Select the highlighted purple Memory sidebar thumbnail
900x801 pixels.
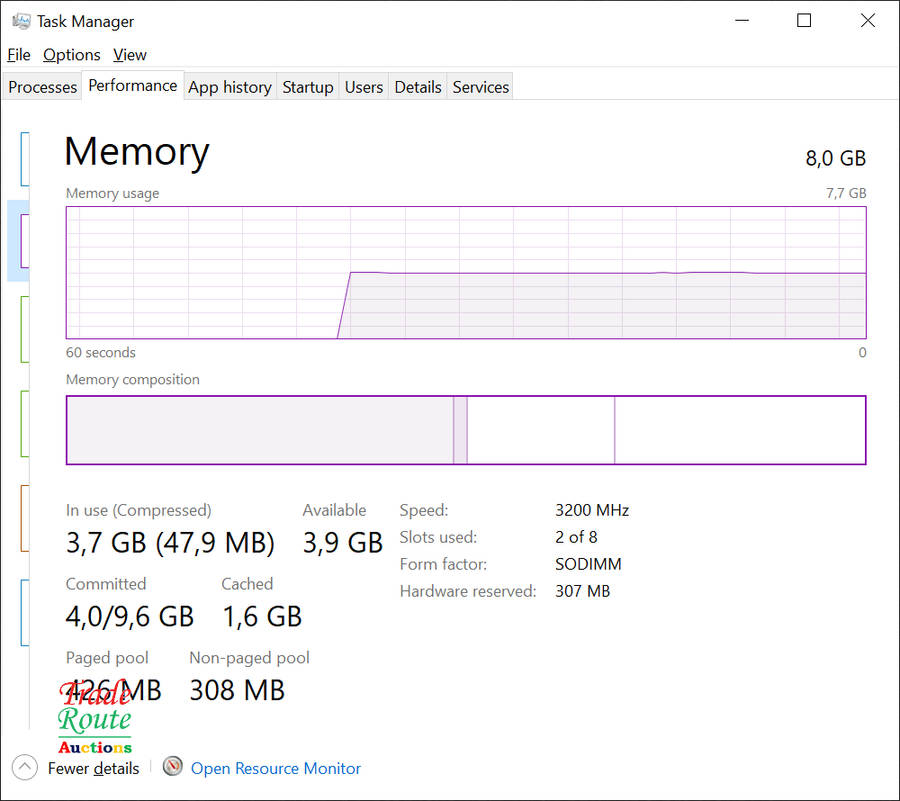[23, 240]
